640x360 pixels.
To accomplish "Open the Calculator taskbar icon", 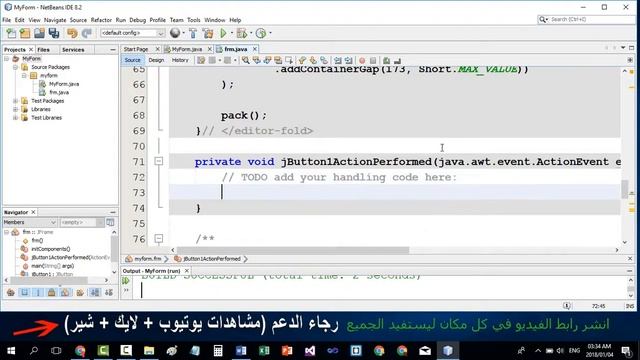I will click(x=218, y=350).
